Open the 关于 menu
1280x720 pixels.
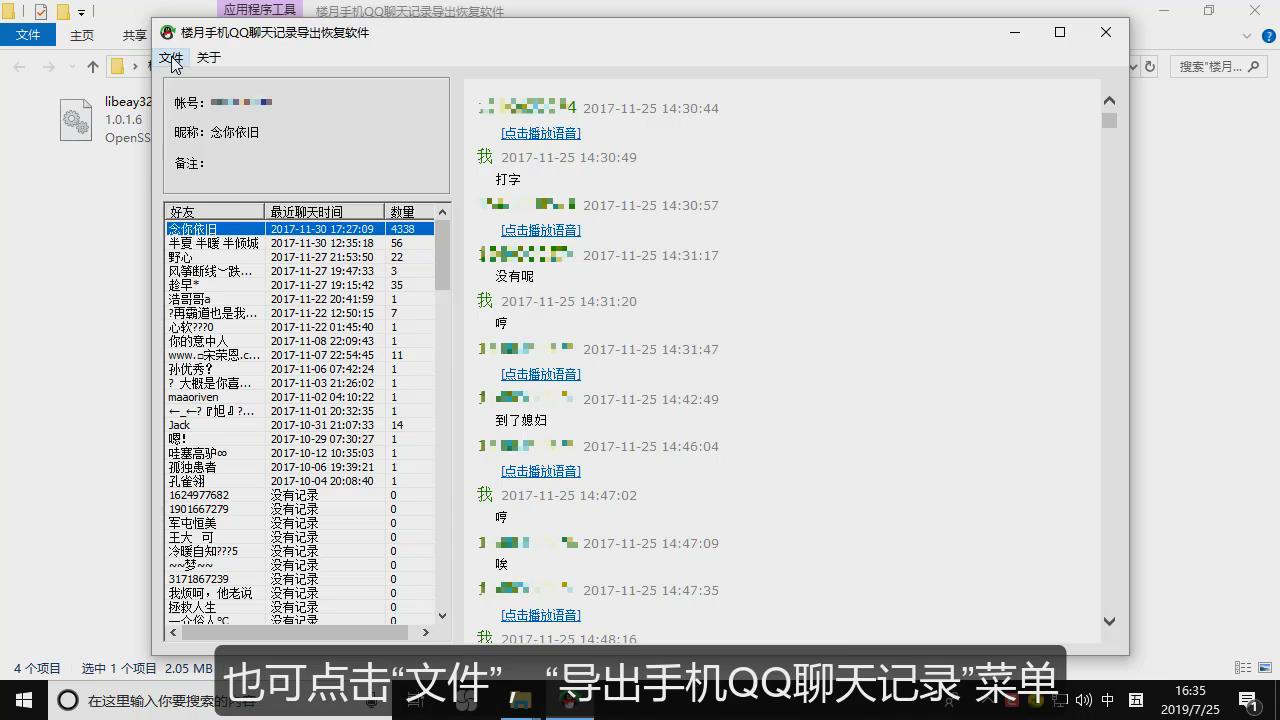point(209,58)
